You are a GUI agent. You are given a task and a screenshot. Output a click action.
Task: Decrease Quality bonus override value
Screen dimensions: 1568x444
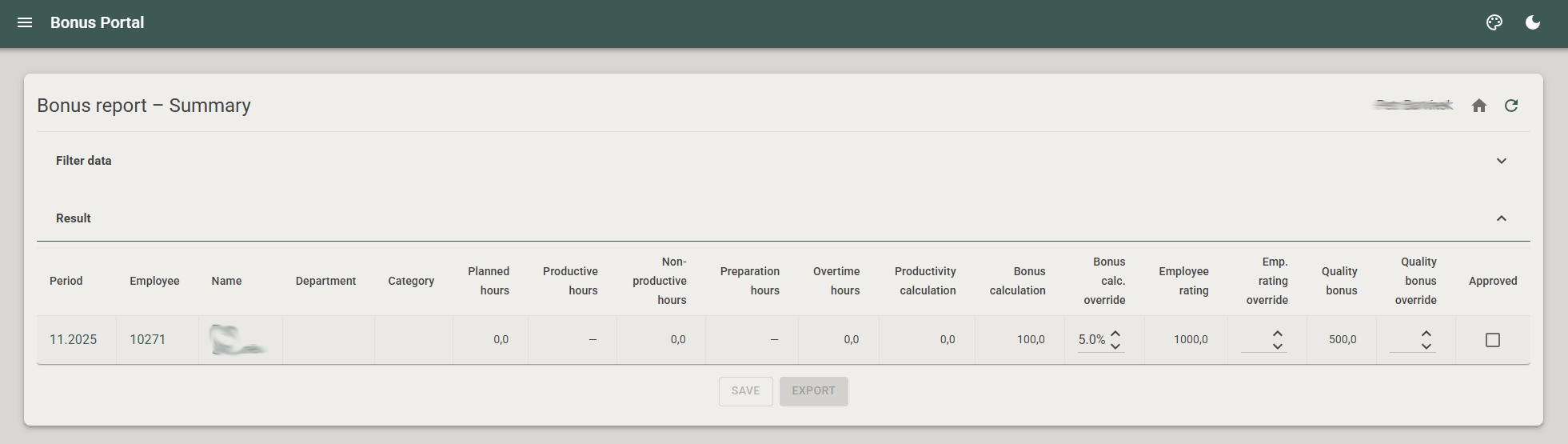tap(1426, 346)
